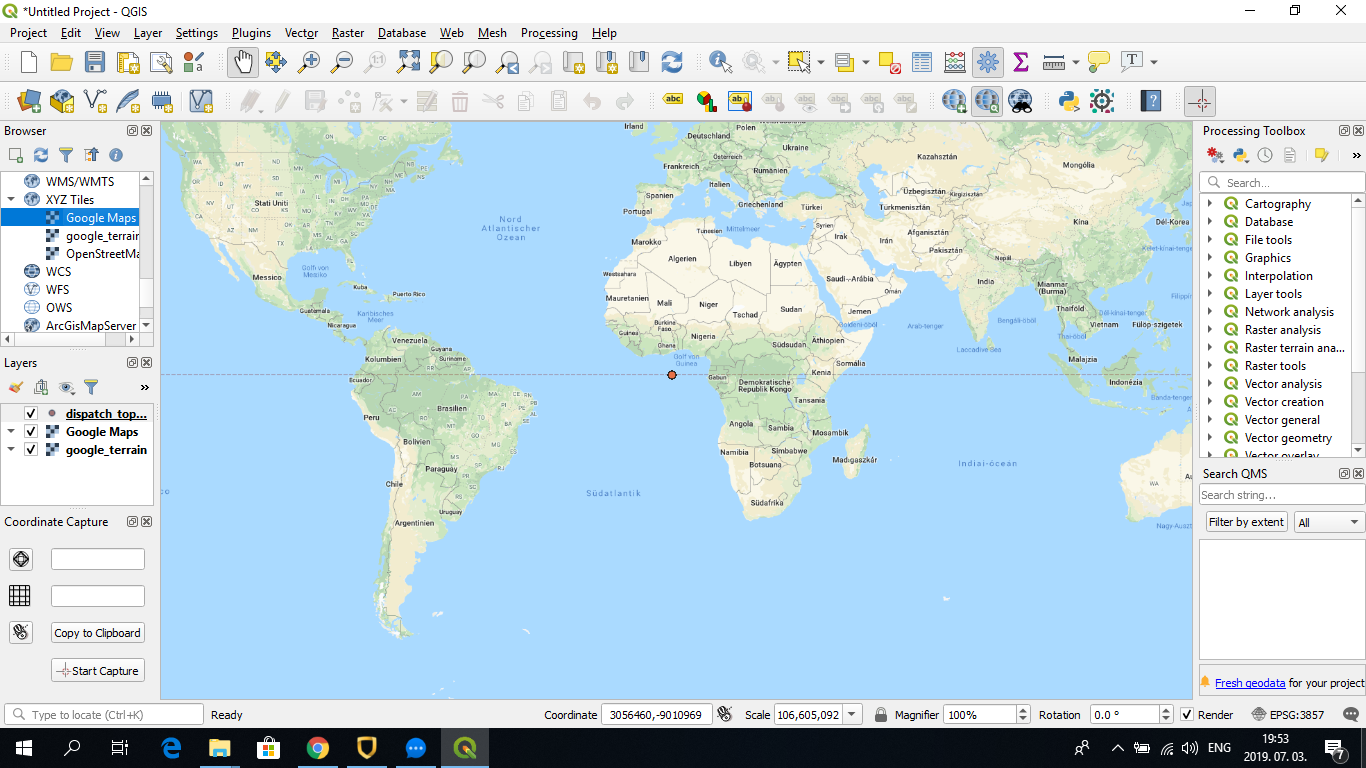Collapse the XYZ Tiles tree node
This screenshot has width=1366, height=768.
point(11,200)
